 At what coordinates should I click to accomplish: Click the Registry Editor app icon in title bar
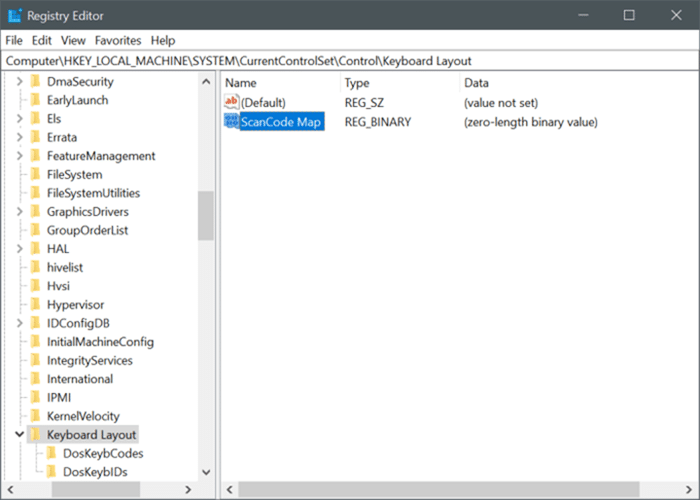[x=15, y=16]
